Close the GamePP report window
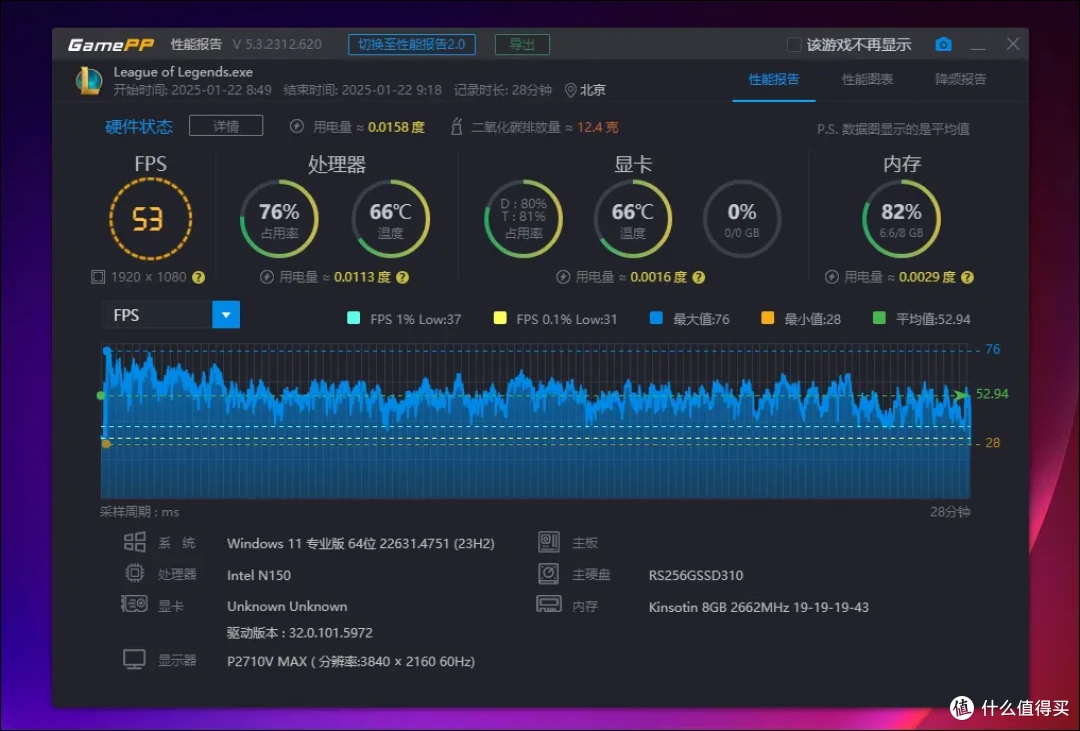This screenshot has width=1080, height=731. [x=1012, y=44]
